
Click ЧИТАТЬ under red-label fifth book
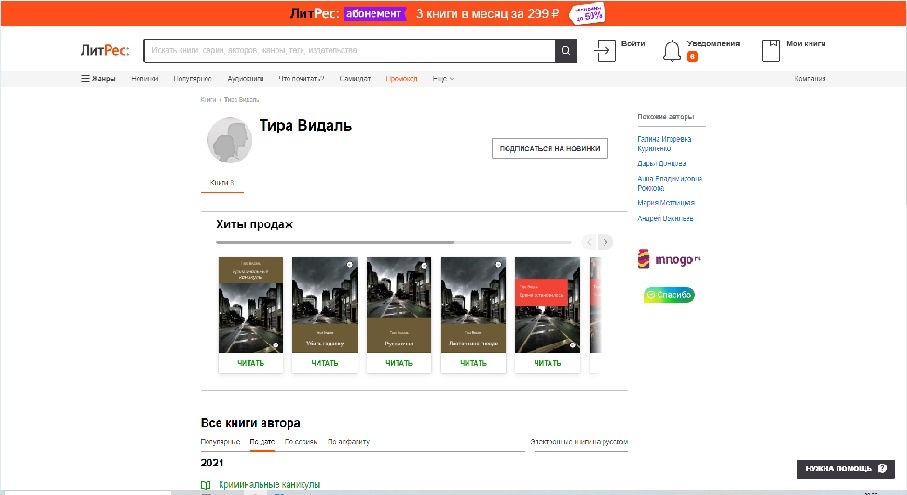click(x=547, y=363)
